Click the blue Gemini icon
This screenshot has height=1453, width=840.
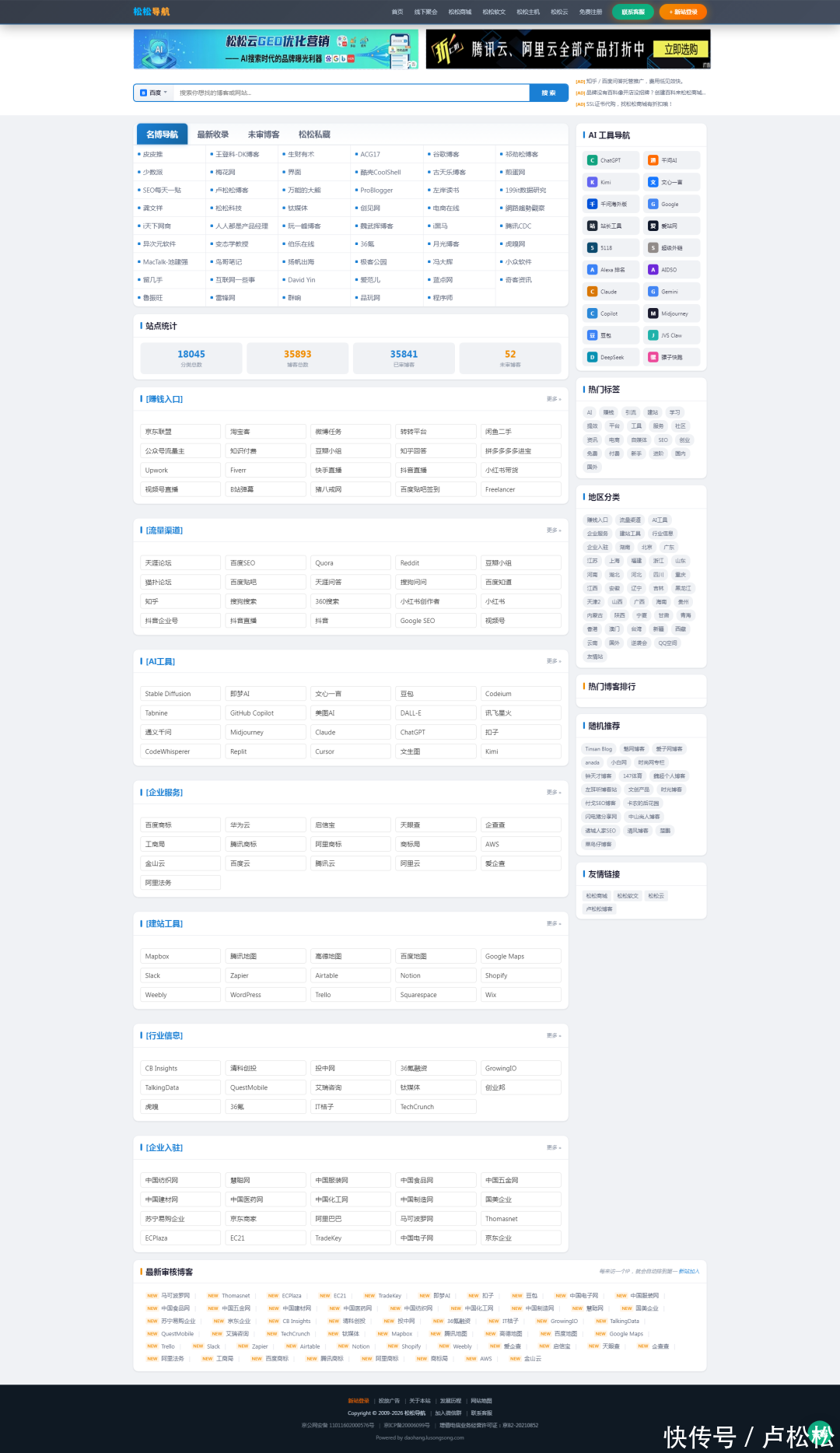pos(653,292)
